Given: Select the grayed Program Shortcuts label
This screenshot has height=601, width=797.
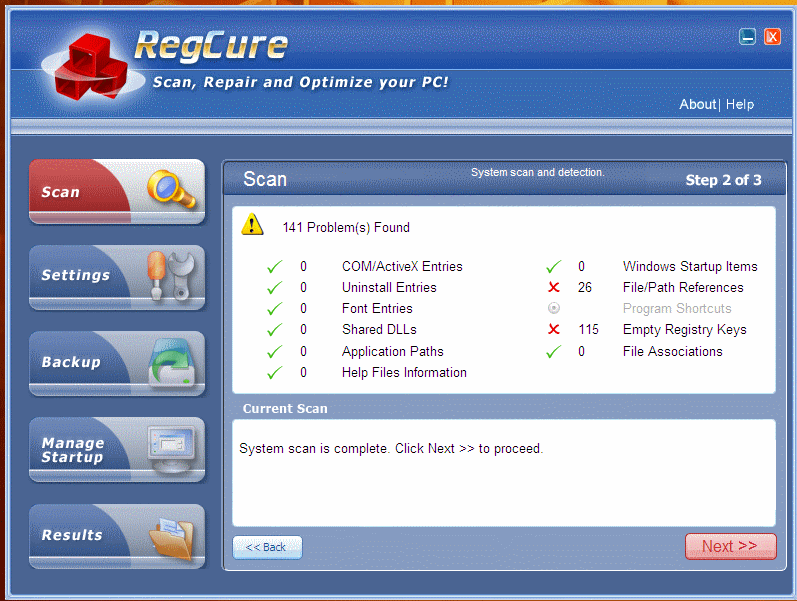Looking at the screenshot, I should point(677,308).
